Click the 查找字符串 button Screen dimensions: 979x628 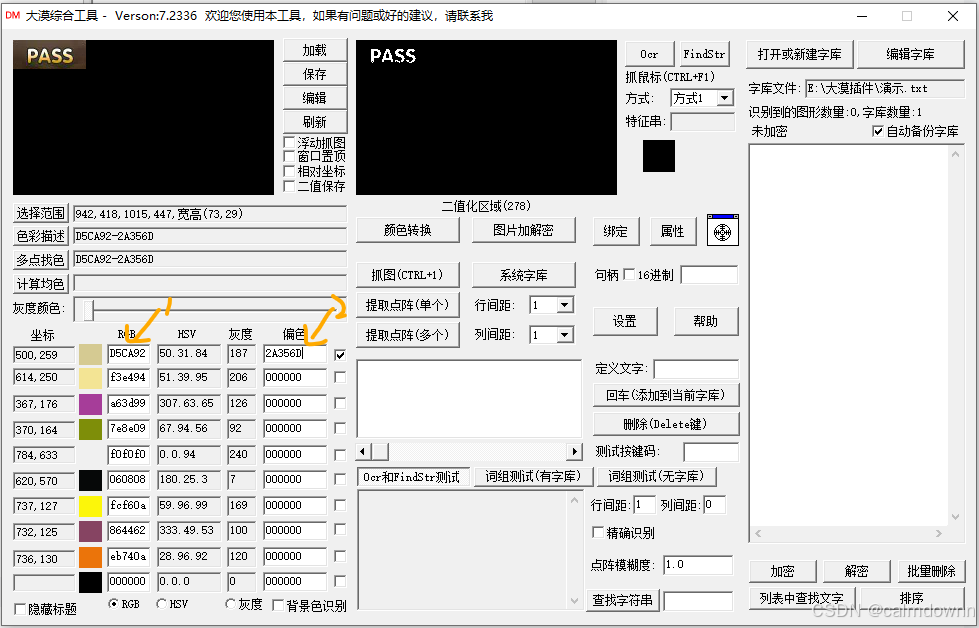tap(622, 601)
